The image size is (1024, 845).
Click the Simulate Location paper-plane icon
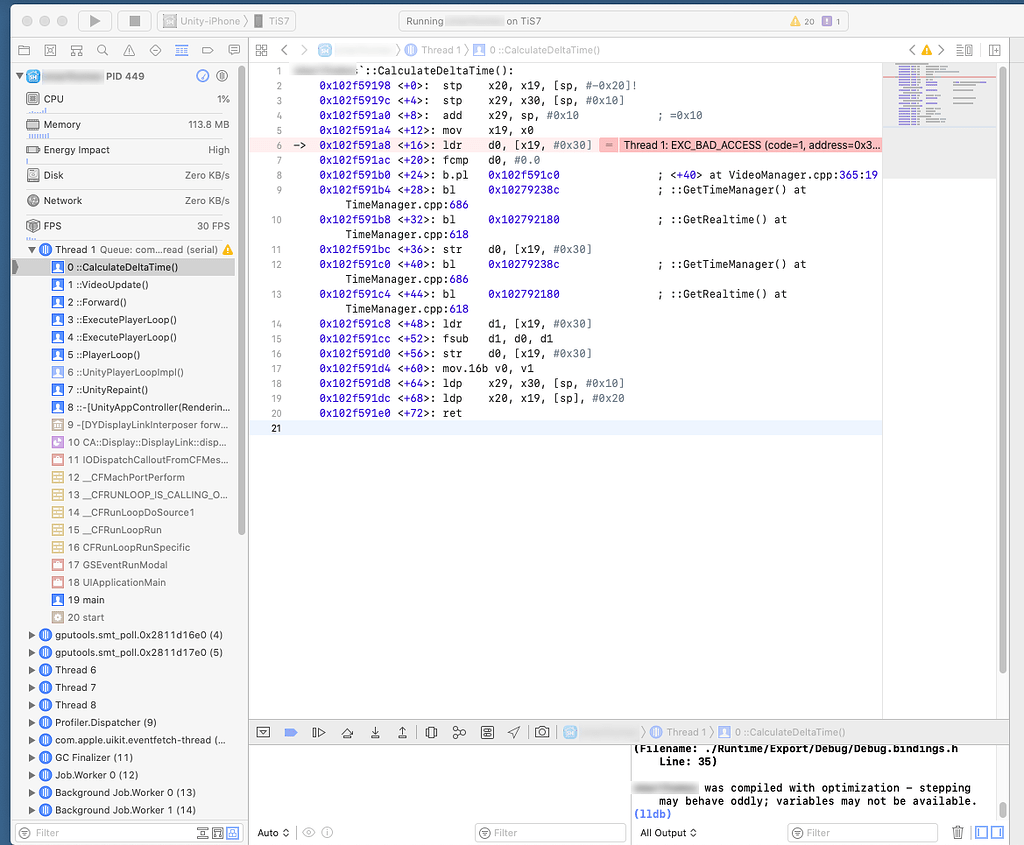pos(514,732)
